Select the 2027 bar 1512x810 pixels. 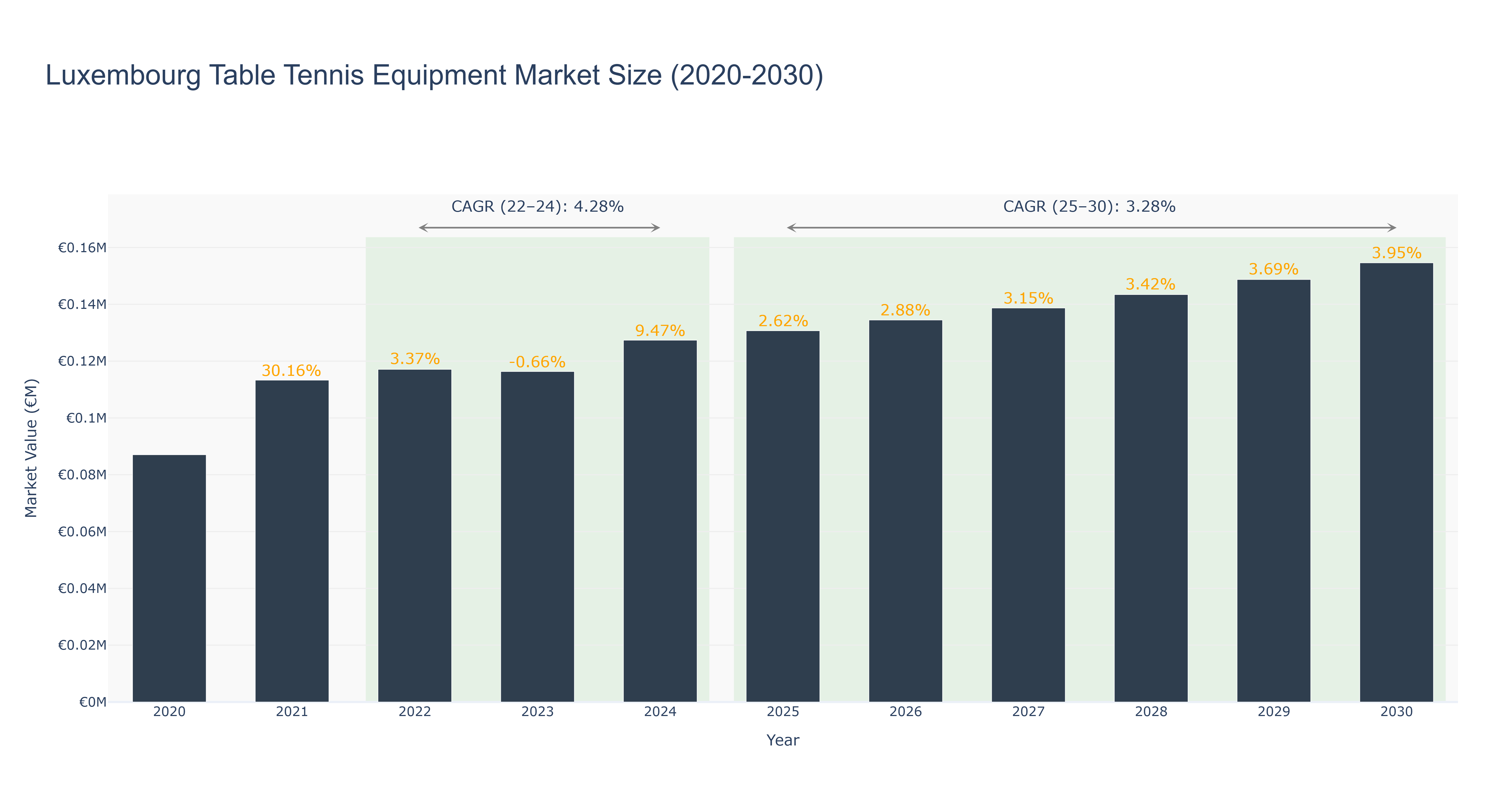point(1028,505)
